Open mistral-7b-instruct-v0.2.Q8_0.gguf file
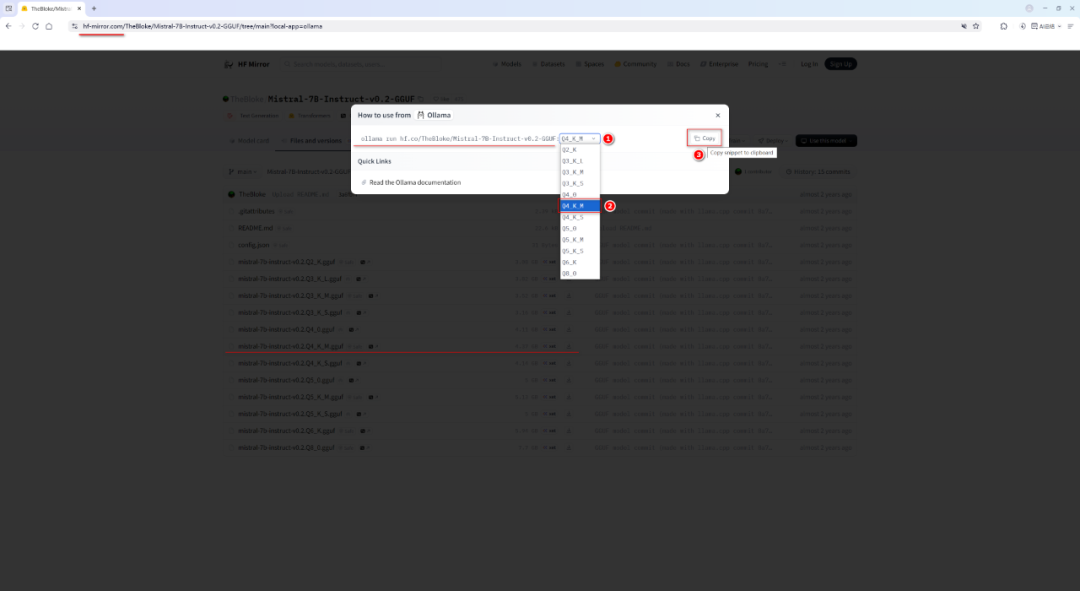The image size is (1080, 591). point(286,448)
